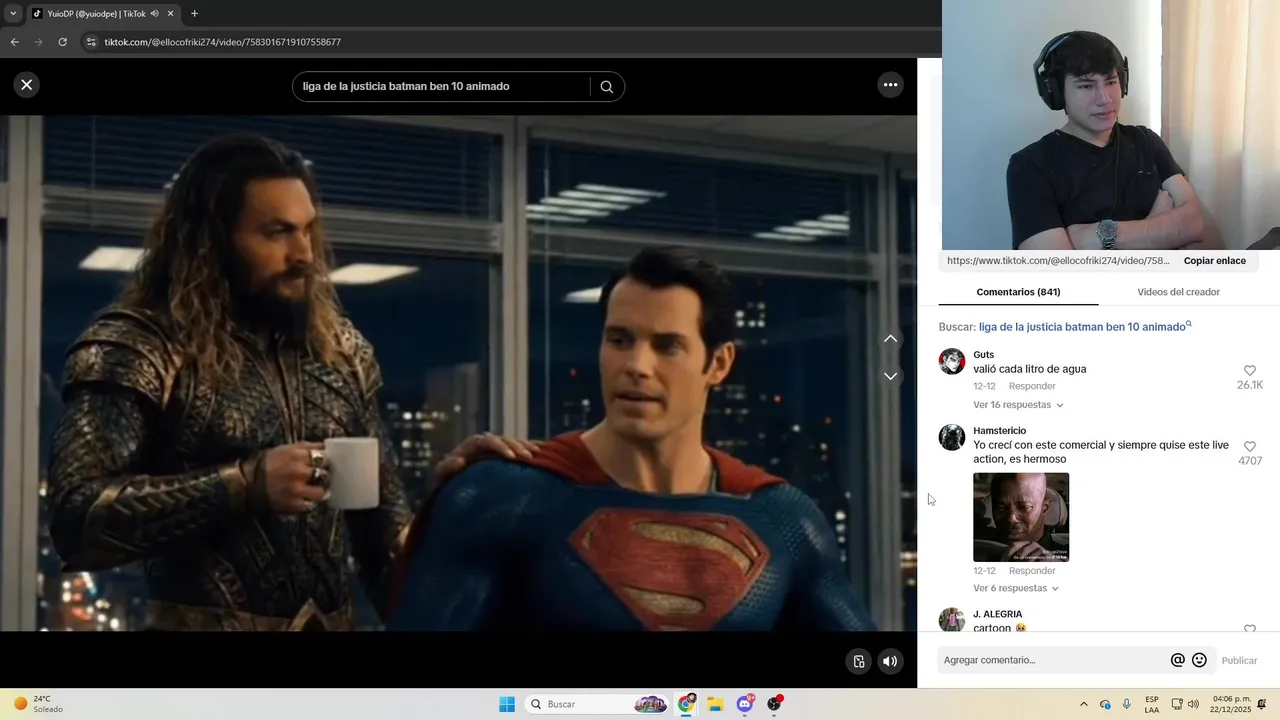Click the site info icon in address bar
1280x720 pixels.
coord(91,42)
